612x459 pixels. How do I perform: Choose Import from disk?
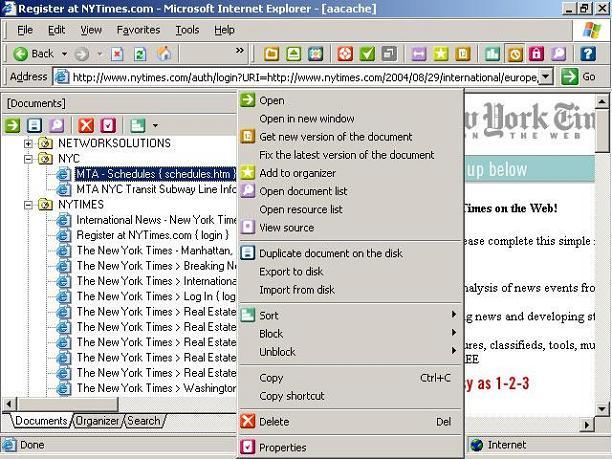coord(349,290)
